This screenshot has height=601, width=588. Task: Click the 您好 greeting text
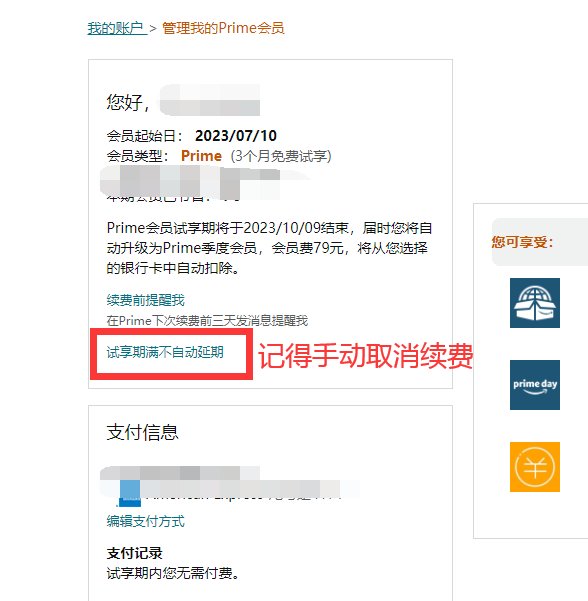(128, 102)
